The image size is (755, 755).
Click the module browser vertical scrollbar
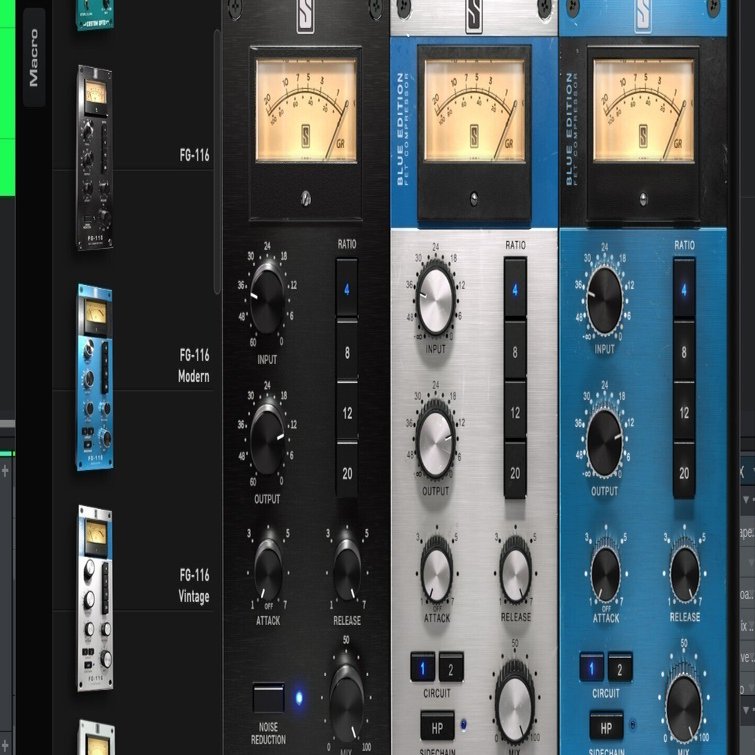click(217, 161)
